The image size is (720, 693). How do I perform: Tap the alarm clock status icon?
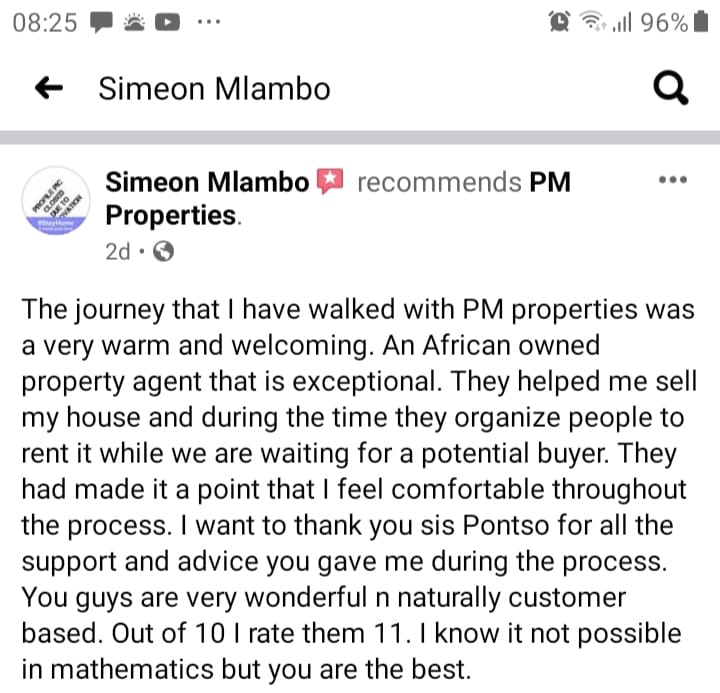tap(558, 23)
